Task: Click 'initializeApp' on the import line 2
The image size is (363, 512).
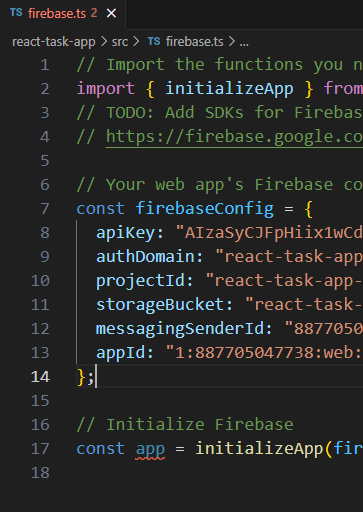Action: coord(229,89)
